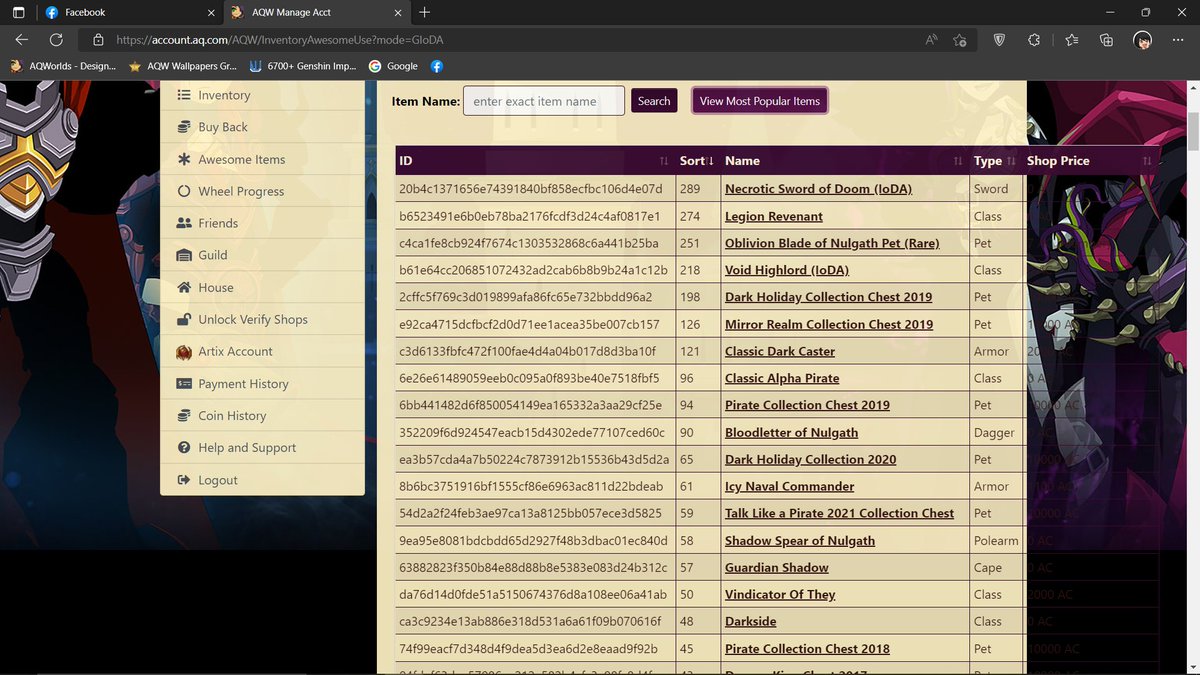This screenshot has height=675, width=1200.
Task: Open the Darkside item link
Action: click(x=751, y=621)
